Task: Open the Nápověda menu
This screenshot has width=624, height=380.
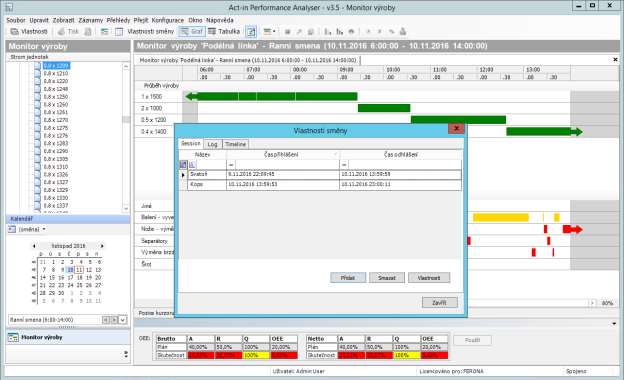Action: point(220,20)
